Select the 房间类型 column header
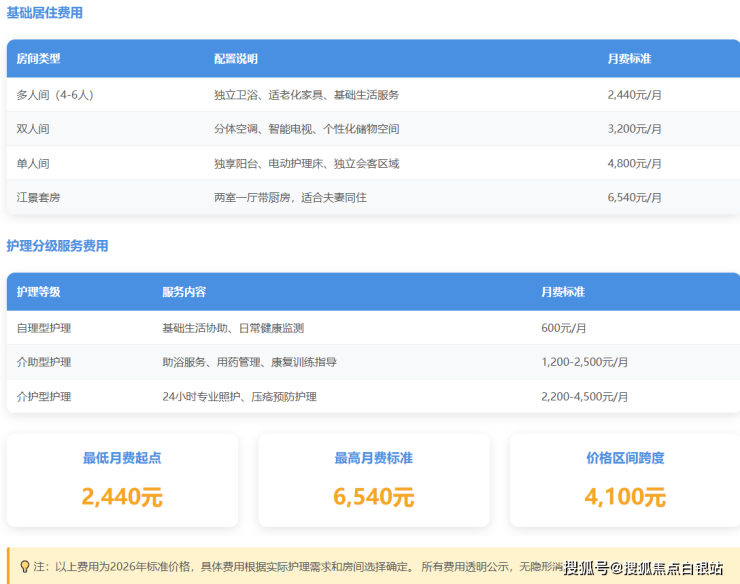 tap(39, 59)
